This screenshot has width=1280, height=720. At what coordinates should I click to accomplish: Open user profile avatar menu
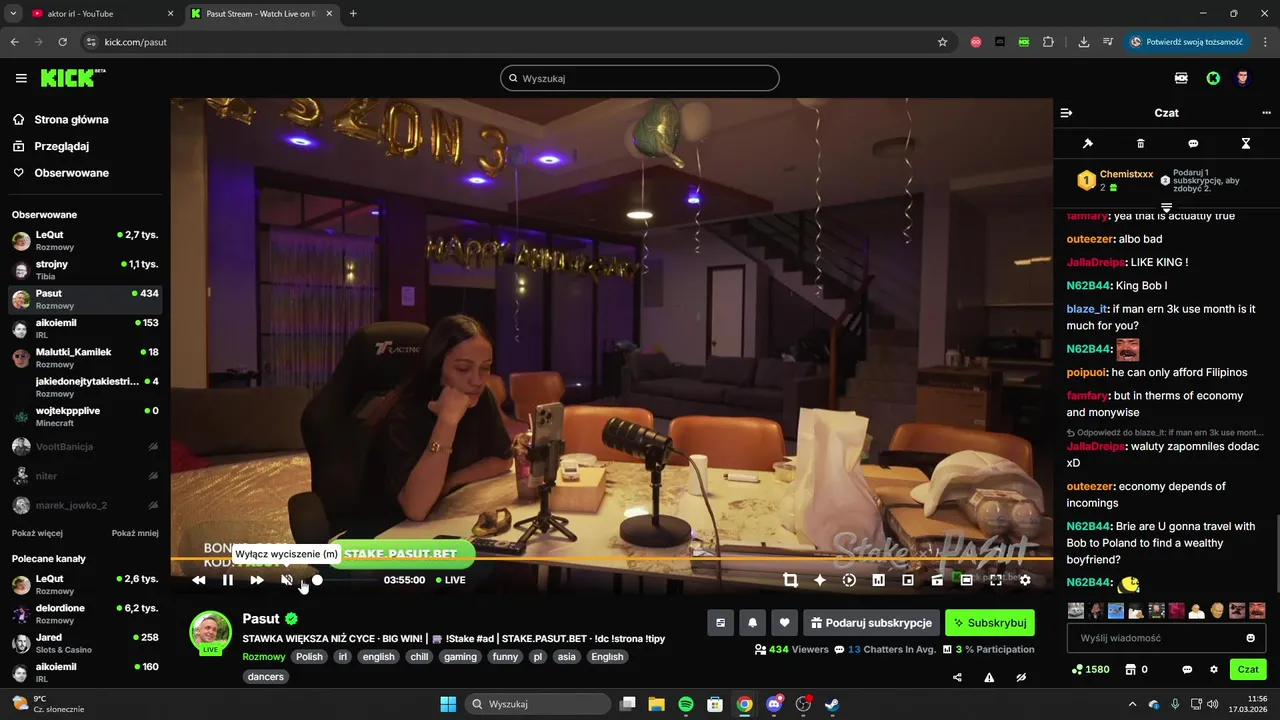1243,78
